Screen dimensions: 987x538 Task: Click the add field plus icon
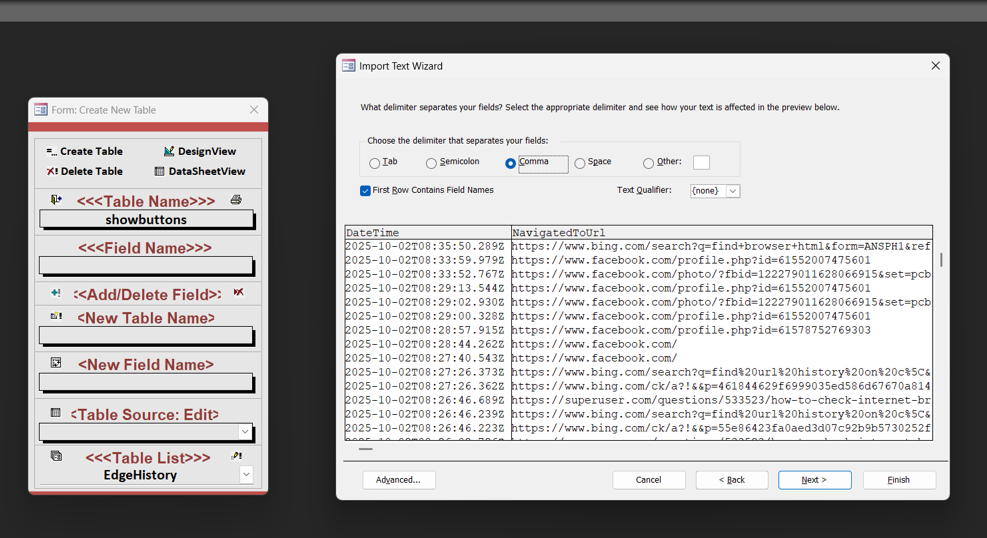pos(56,293)
